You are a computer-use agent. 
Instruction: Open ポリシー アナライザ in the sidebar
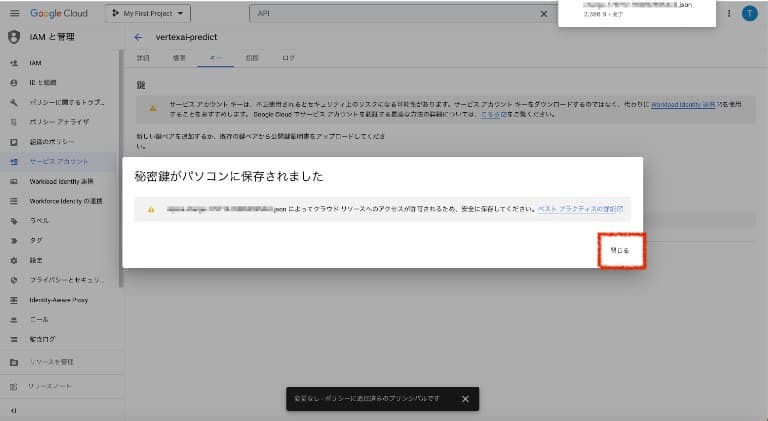(x=59, y=122)
